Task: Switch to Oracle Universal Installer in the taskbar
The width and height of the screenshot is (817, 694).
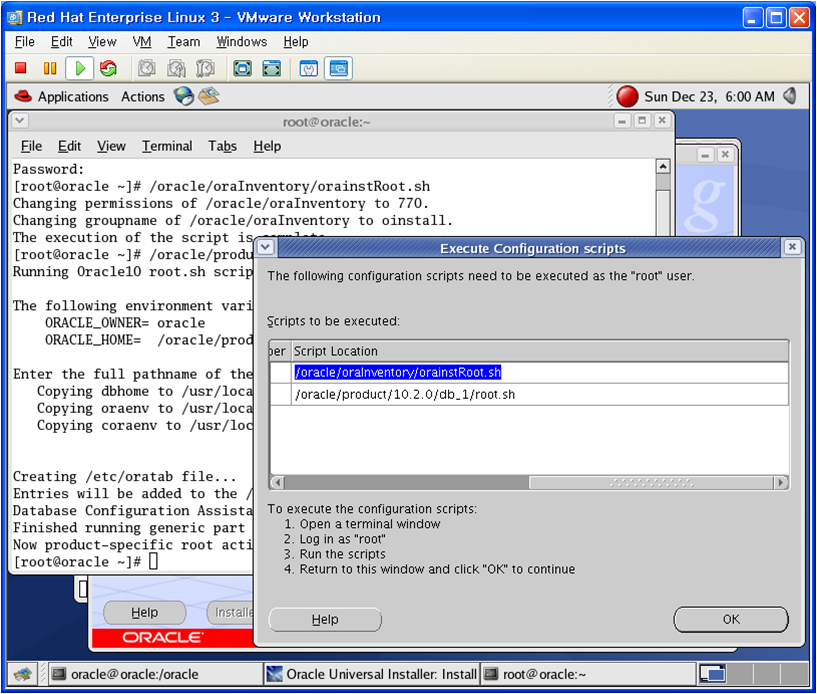Action: click(x=371, y=674)
